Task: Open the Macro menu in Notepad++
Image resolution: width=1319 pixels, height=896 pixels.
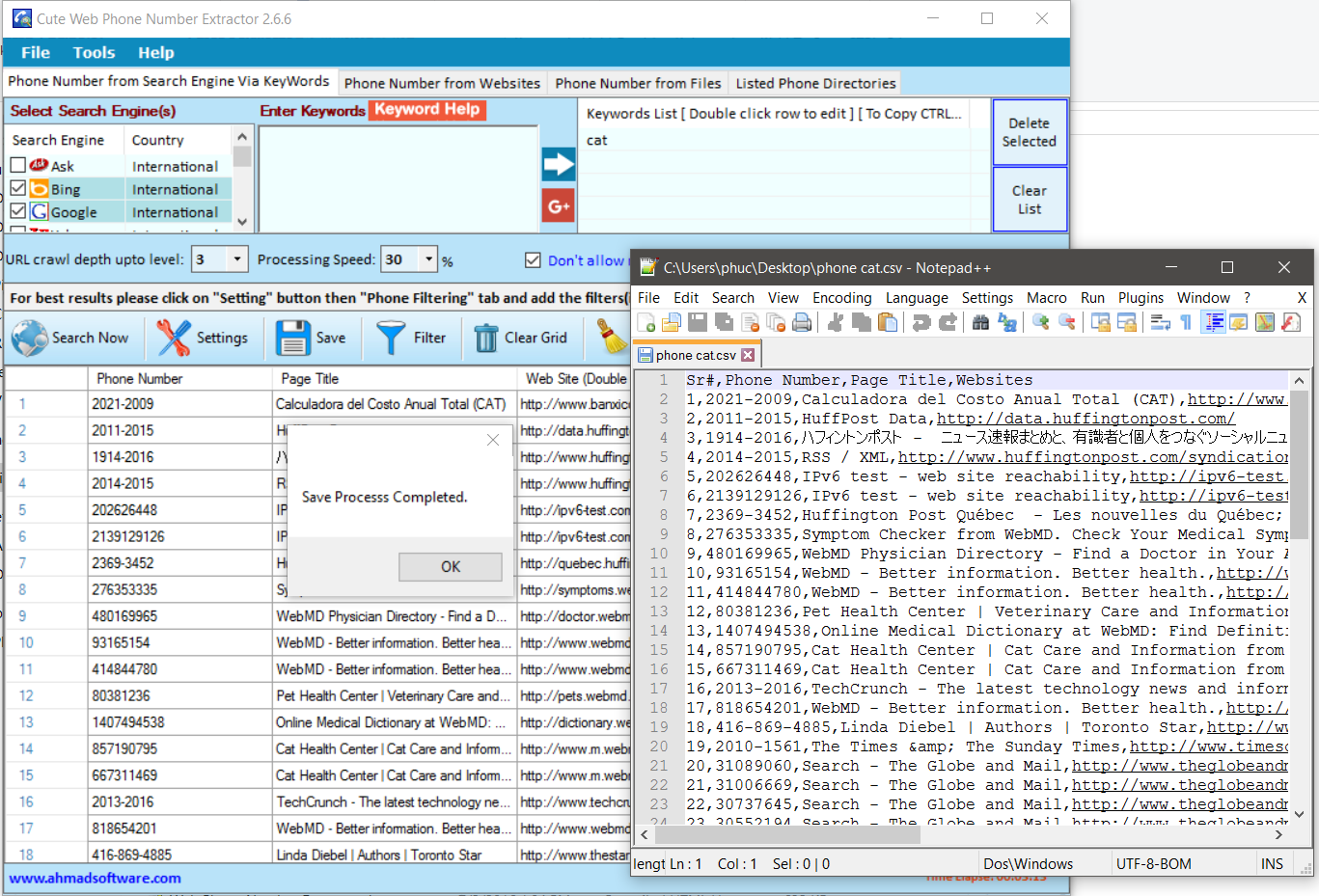Action: click(1046, 298)
